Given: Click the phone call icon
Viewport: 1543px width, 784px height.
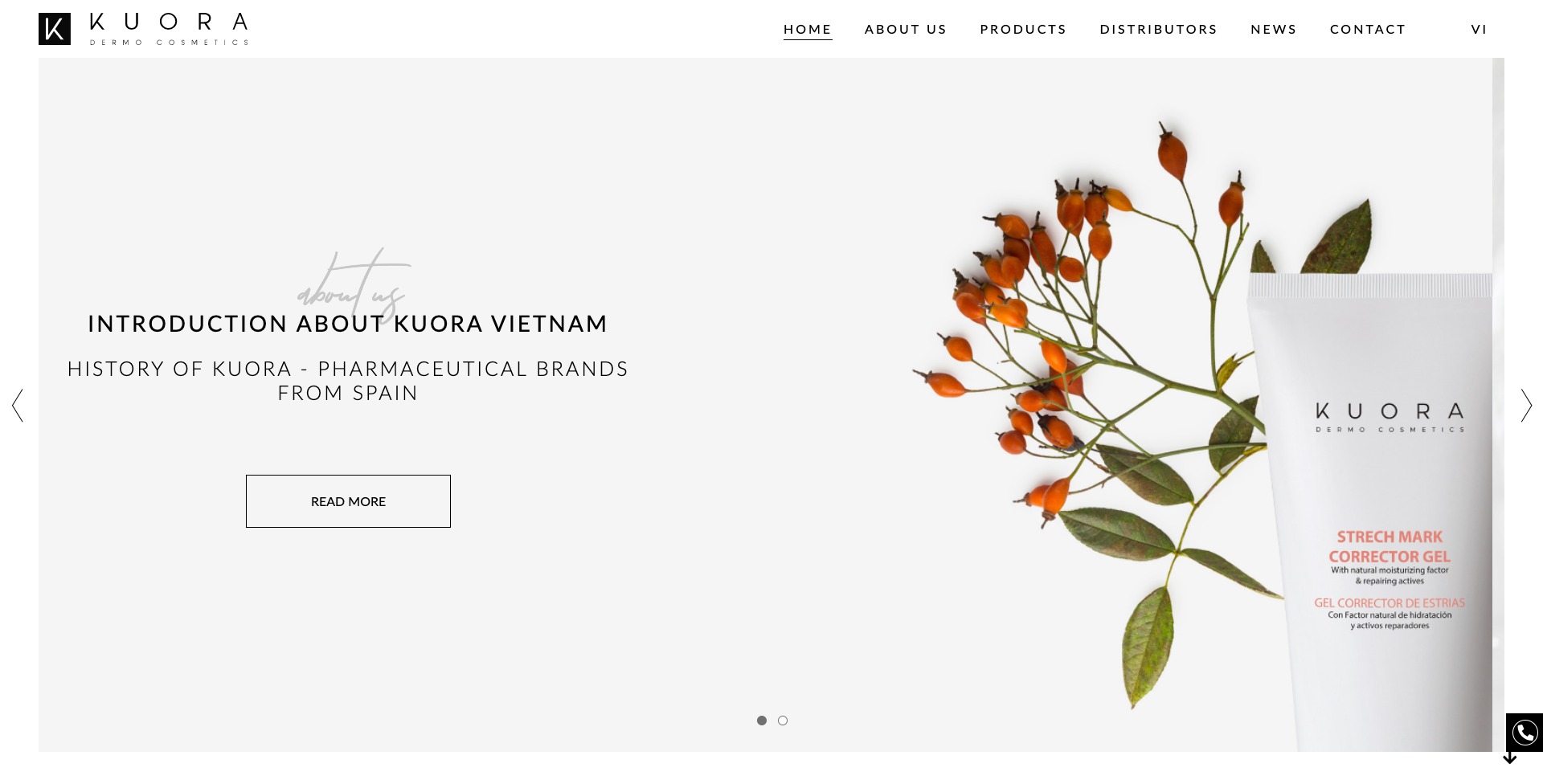Looking at the screenshot, I should pyautogui.click(x=1525, y=733).
